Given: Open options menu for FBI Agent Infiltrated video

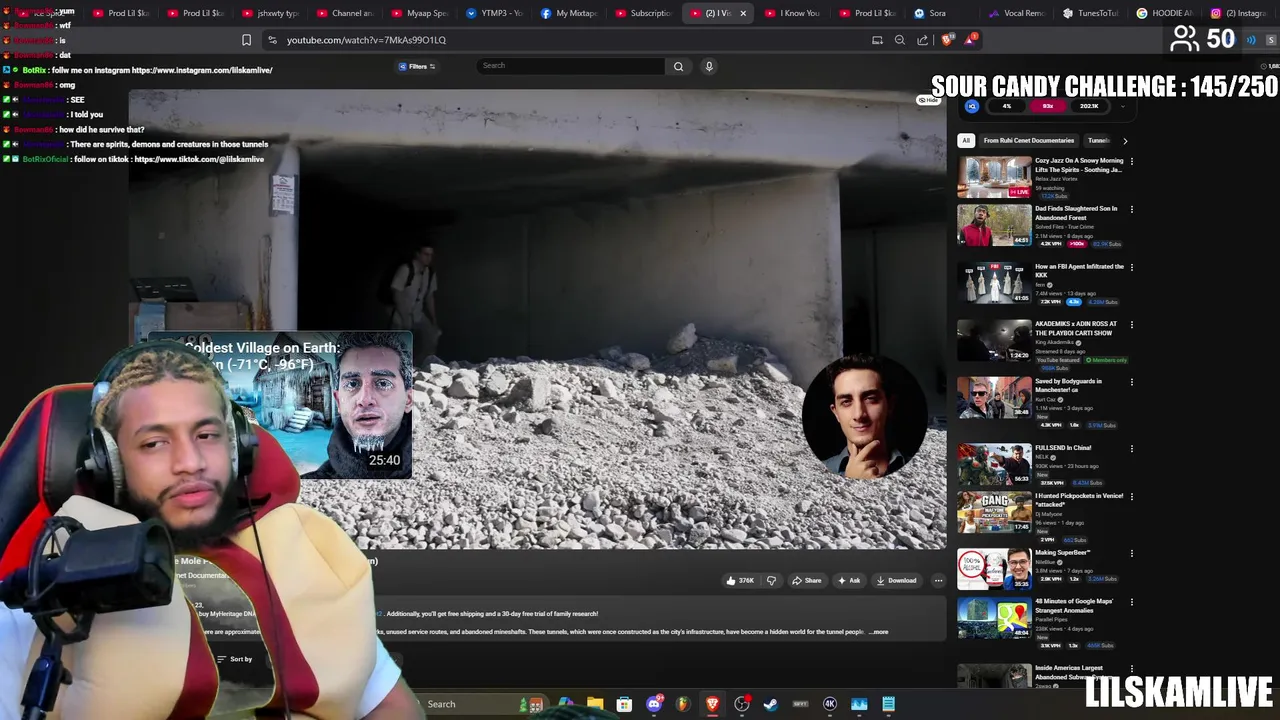Looking at the screenshot, I should pyautogui.click(x=1131, y=267).
